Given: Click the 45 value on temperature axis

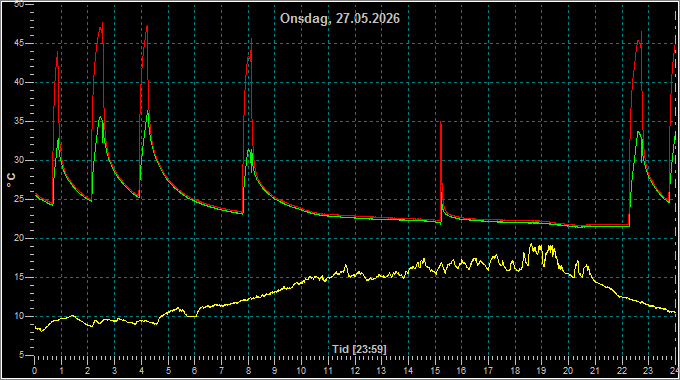Looking at the screenshot, I should point(19,43).
